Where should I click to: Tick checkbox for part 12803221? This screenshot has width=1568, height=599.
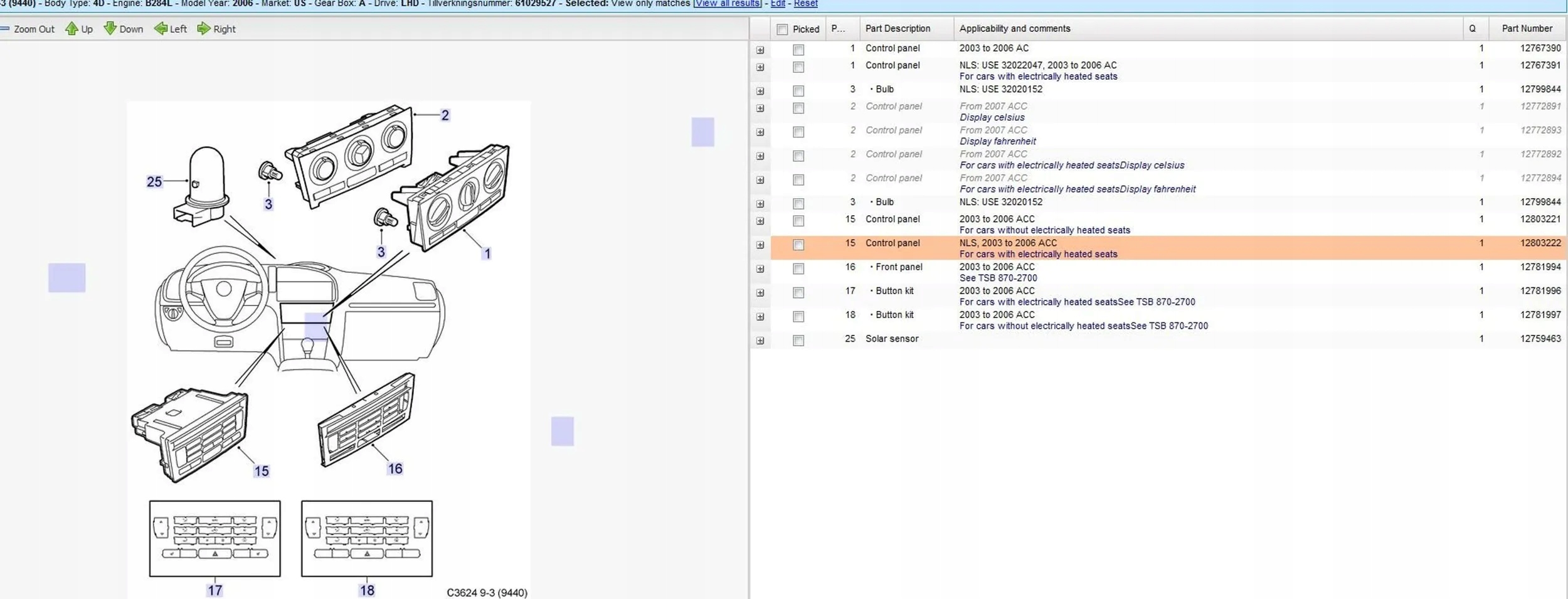[798, 221]
